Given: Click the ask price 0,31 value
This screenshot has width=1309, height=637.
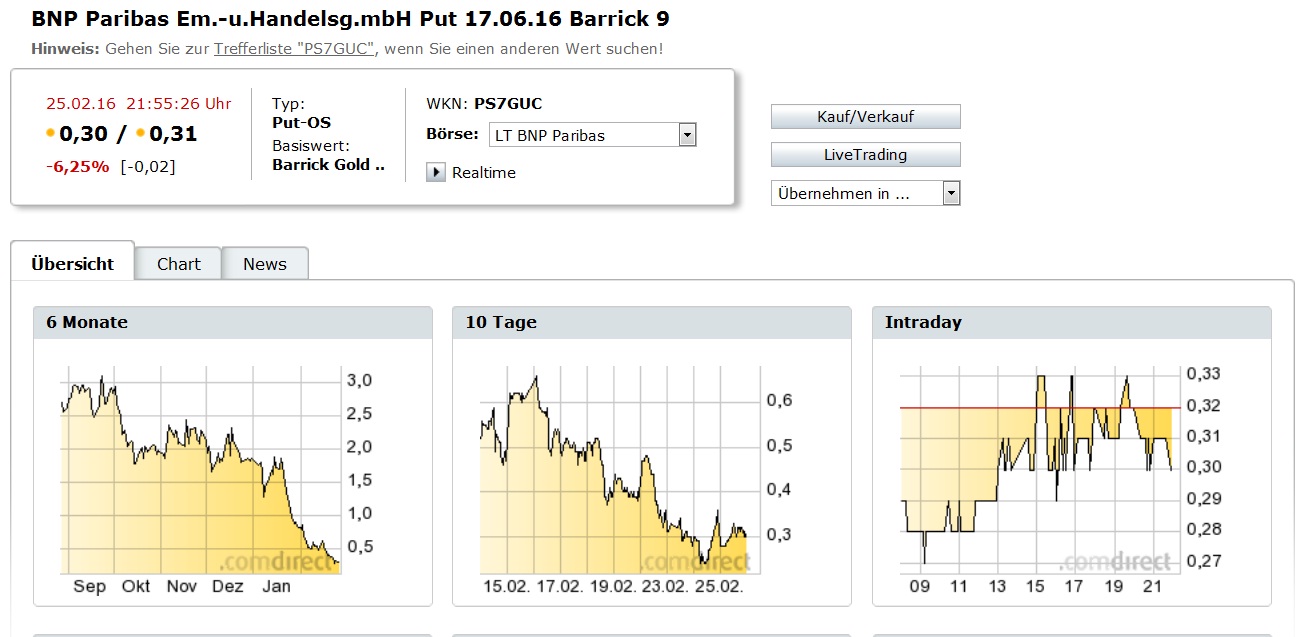Looking at the screenshot, I should coord(174,133).
